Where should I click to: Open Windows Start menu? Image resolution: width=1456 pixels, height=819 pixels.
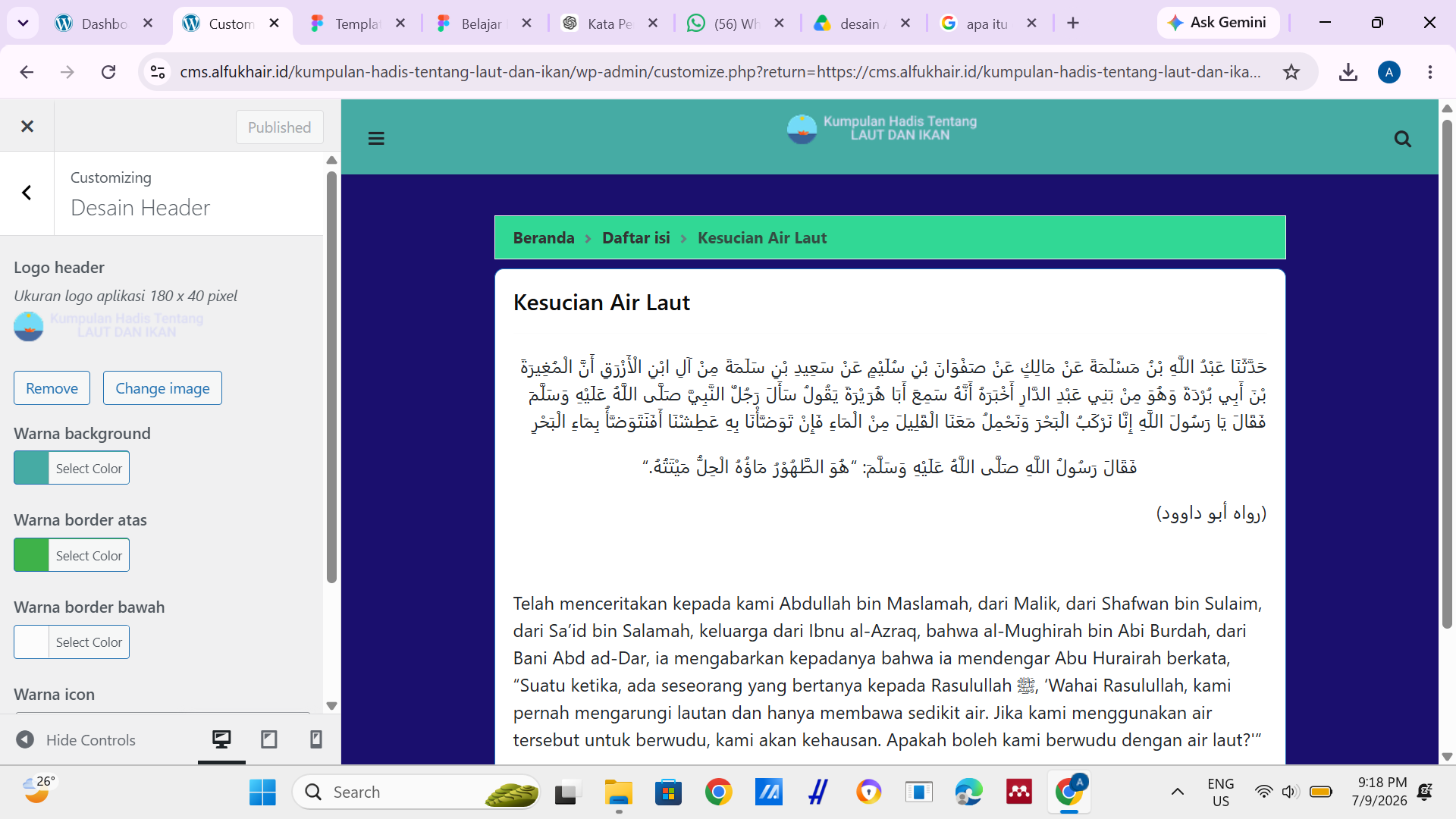[262, 792]
